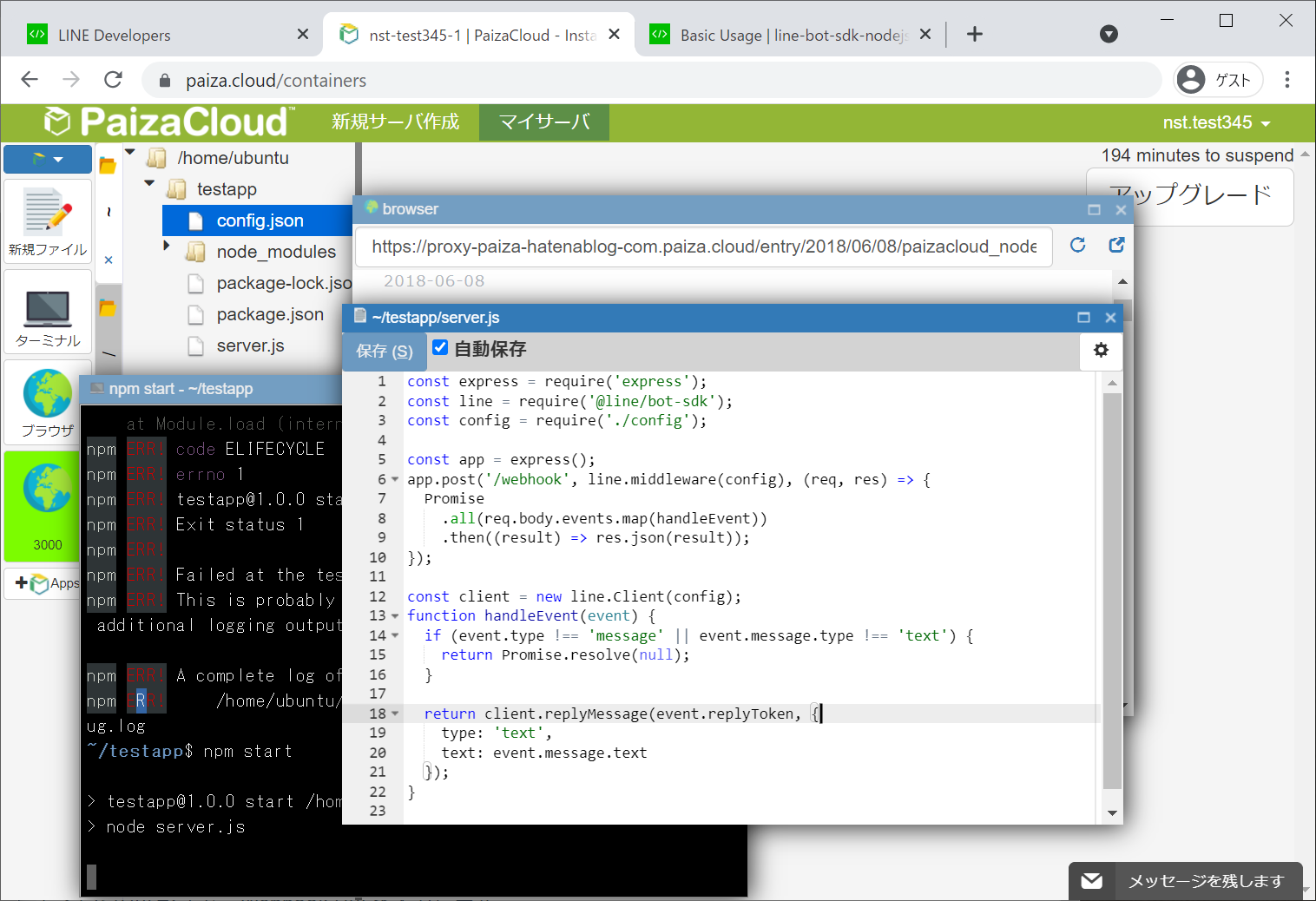Fold code at line 13 arrow

point(395,615)
